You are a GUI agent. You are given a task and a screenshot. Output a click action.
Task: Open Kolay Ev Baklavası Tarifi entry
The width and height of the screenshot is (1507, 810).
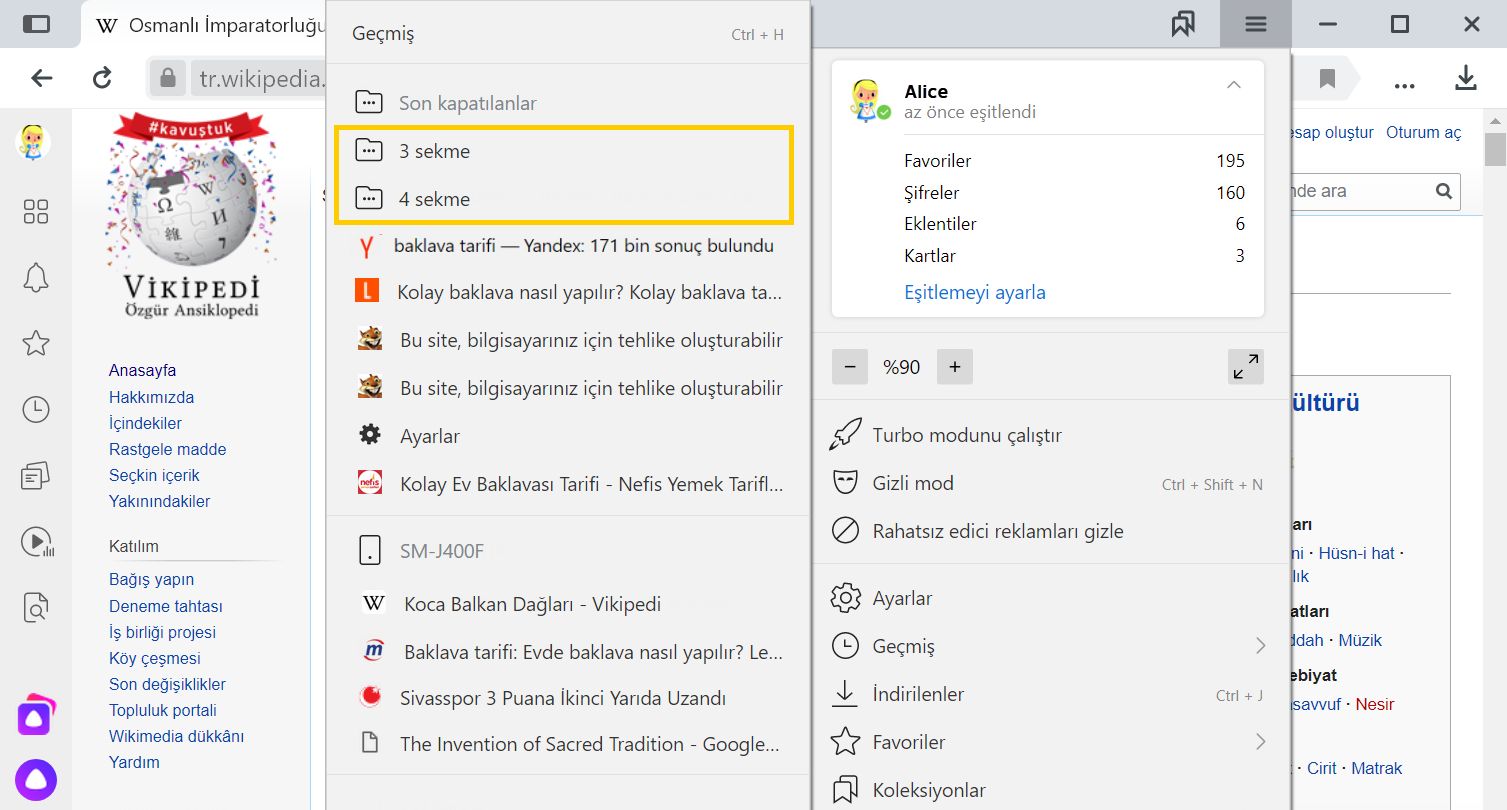567,484
